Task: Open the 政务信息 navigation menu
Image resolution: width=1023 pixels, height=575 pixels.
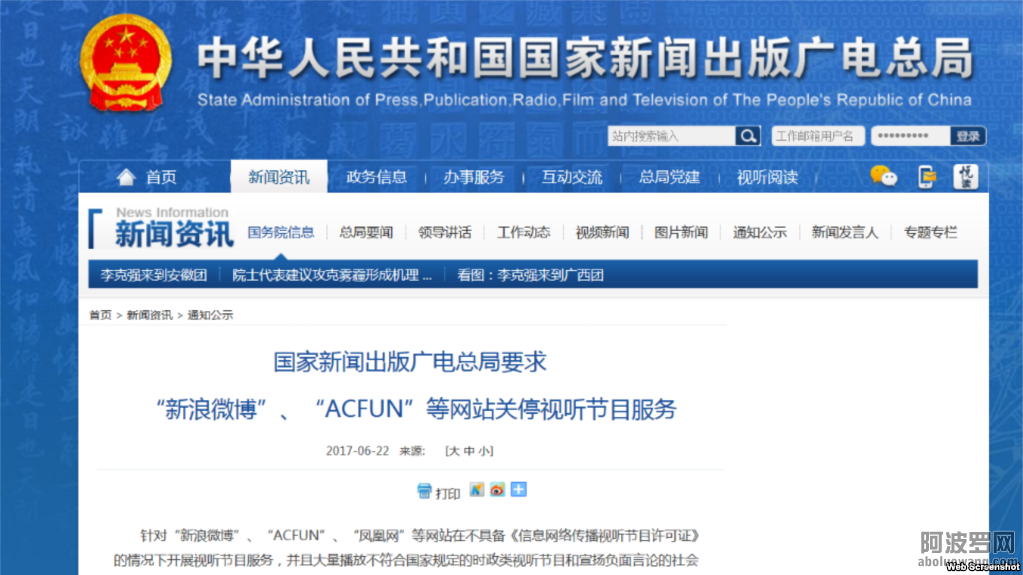Action: click(376, 177)
